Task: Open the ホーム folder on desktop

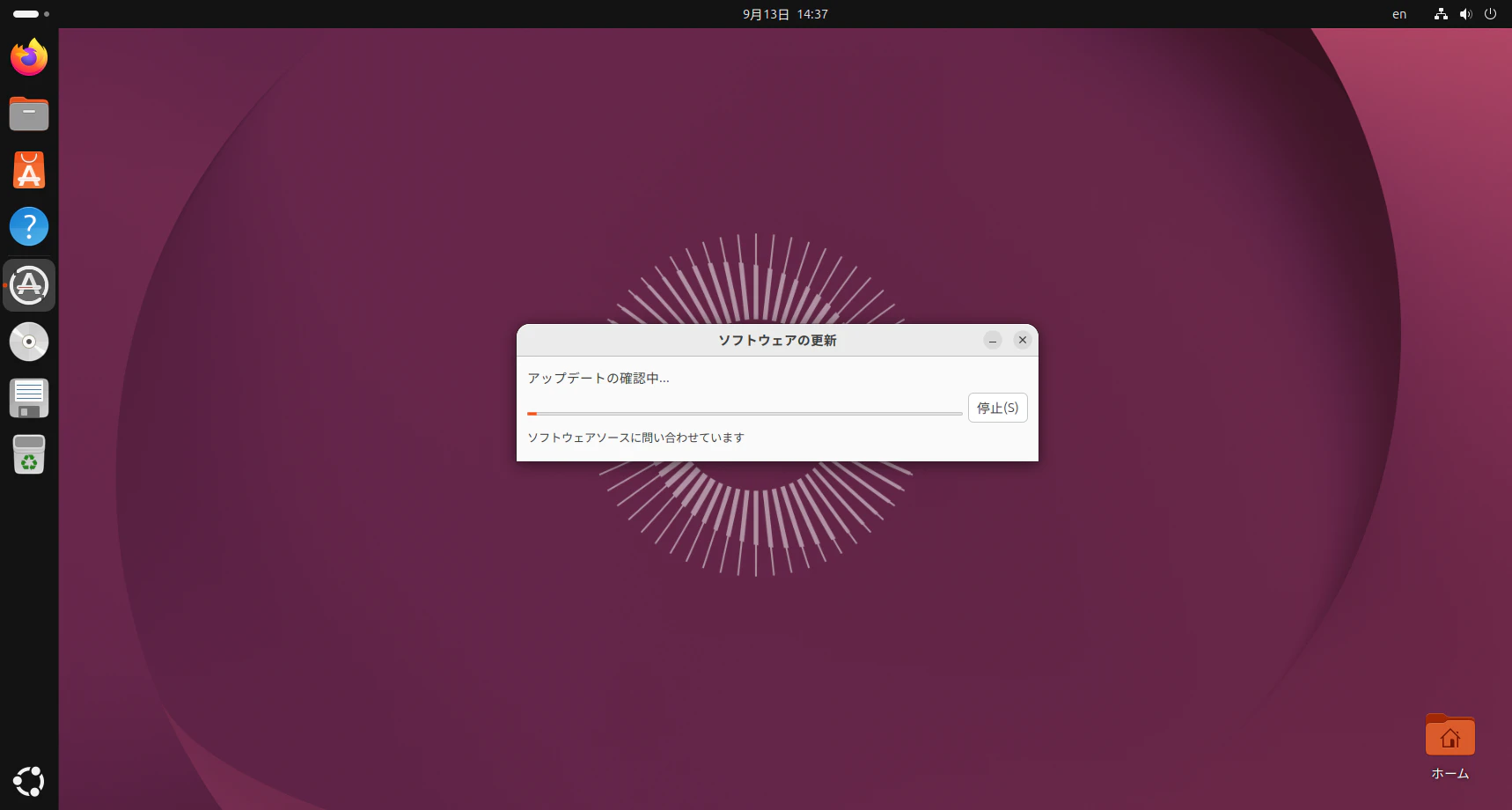Action: (1450, 747)
